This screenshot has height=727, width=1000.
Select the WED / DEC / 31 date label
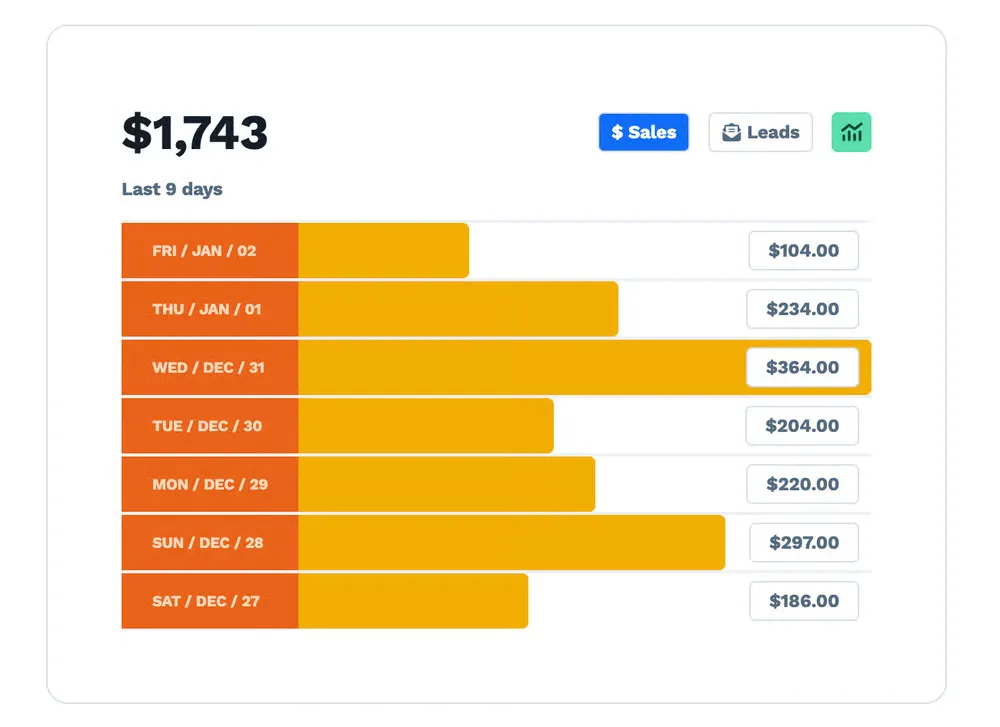(209, 367)
